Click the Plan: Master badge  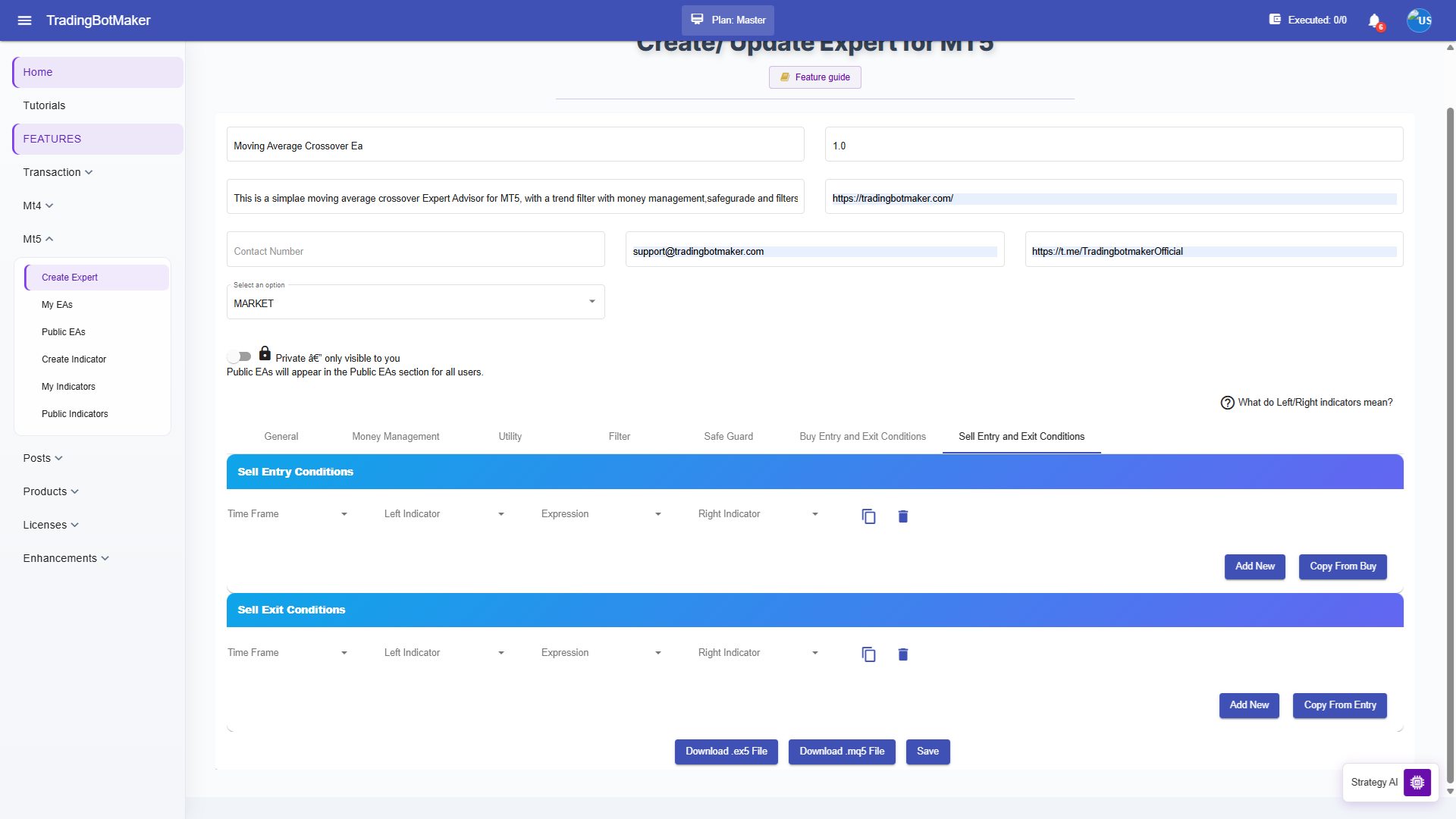727,20
